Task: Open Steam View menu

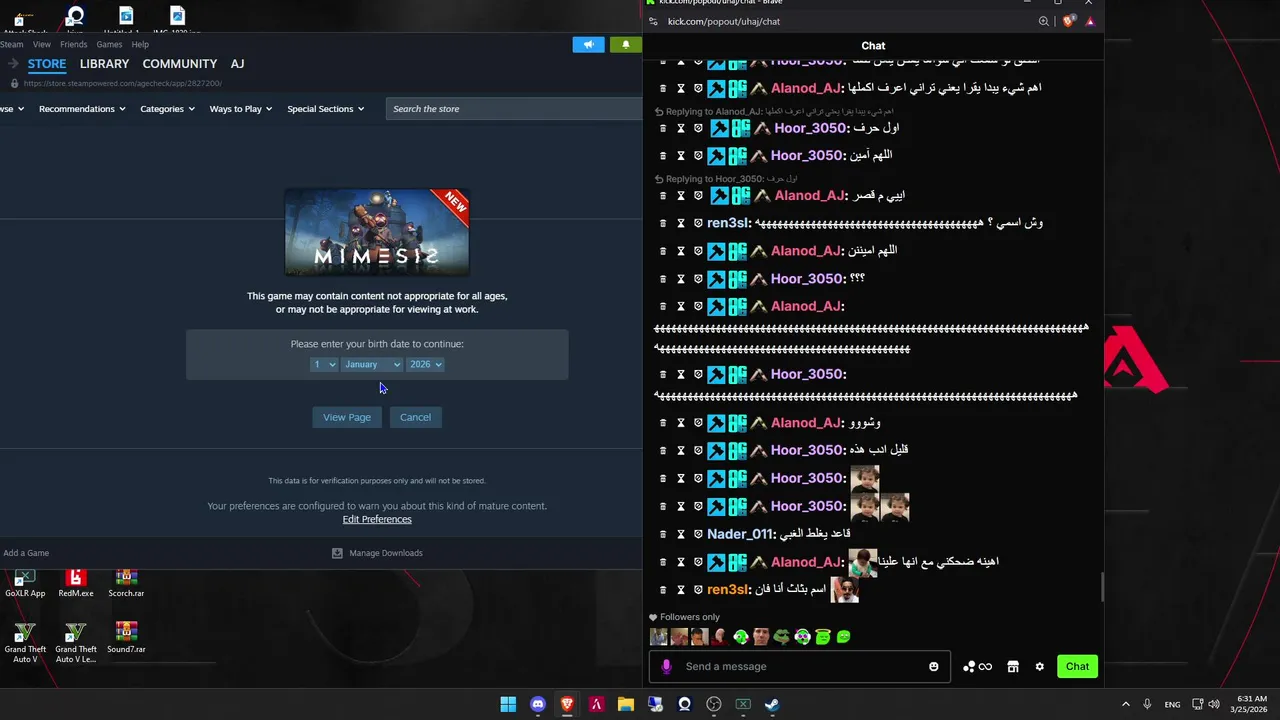Action: (42, 44)
